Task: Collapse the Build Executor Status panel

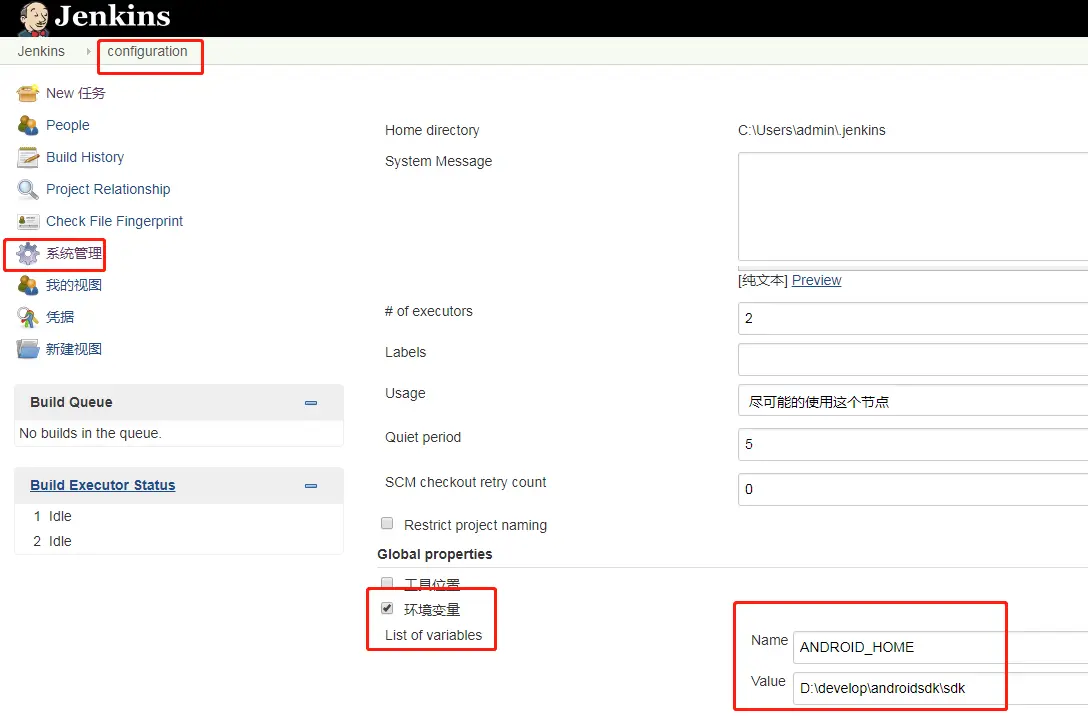Action: coord(311,486)
